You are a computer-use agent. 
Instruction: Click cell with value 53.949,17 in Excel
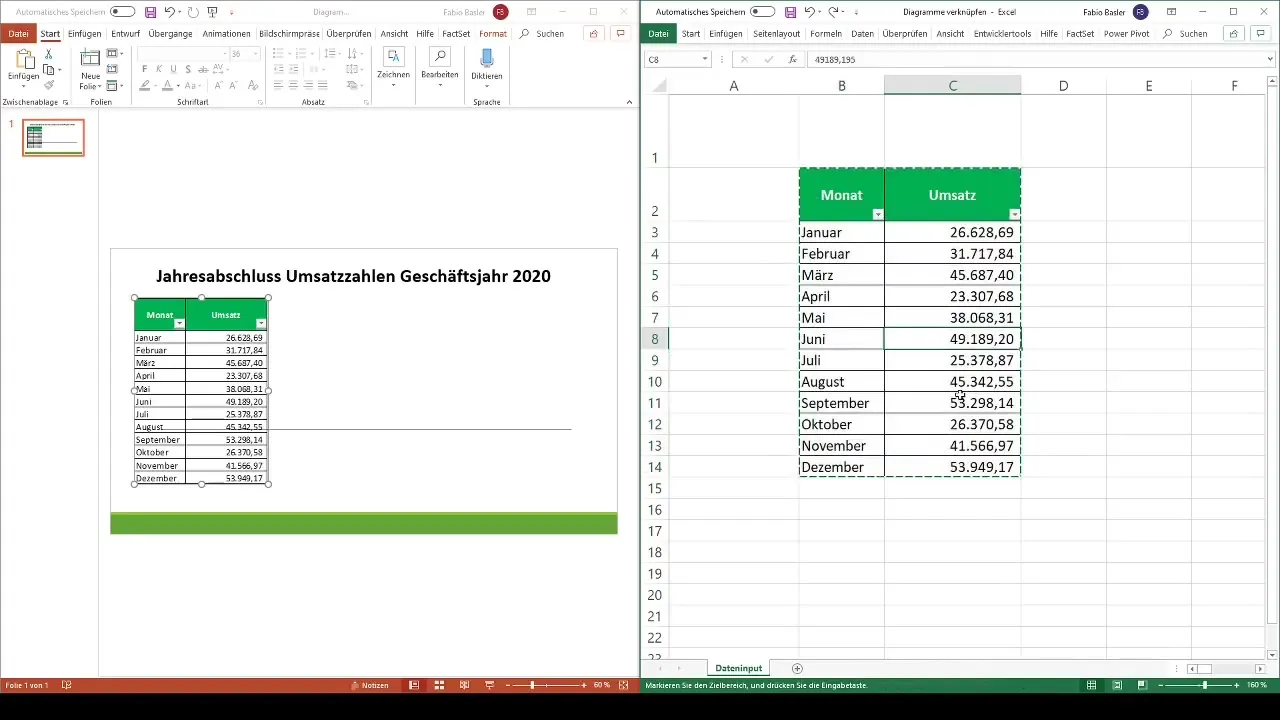(953, 467)
